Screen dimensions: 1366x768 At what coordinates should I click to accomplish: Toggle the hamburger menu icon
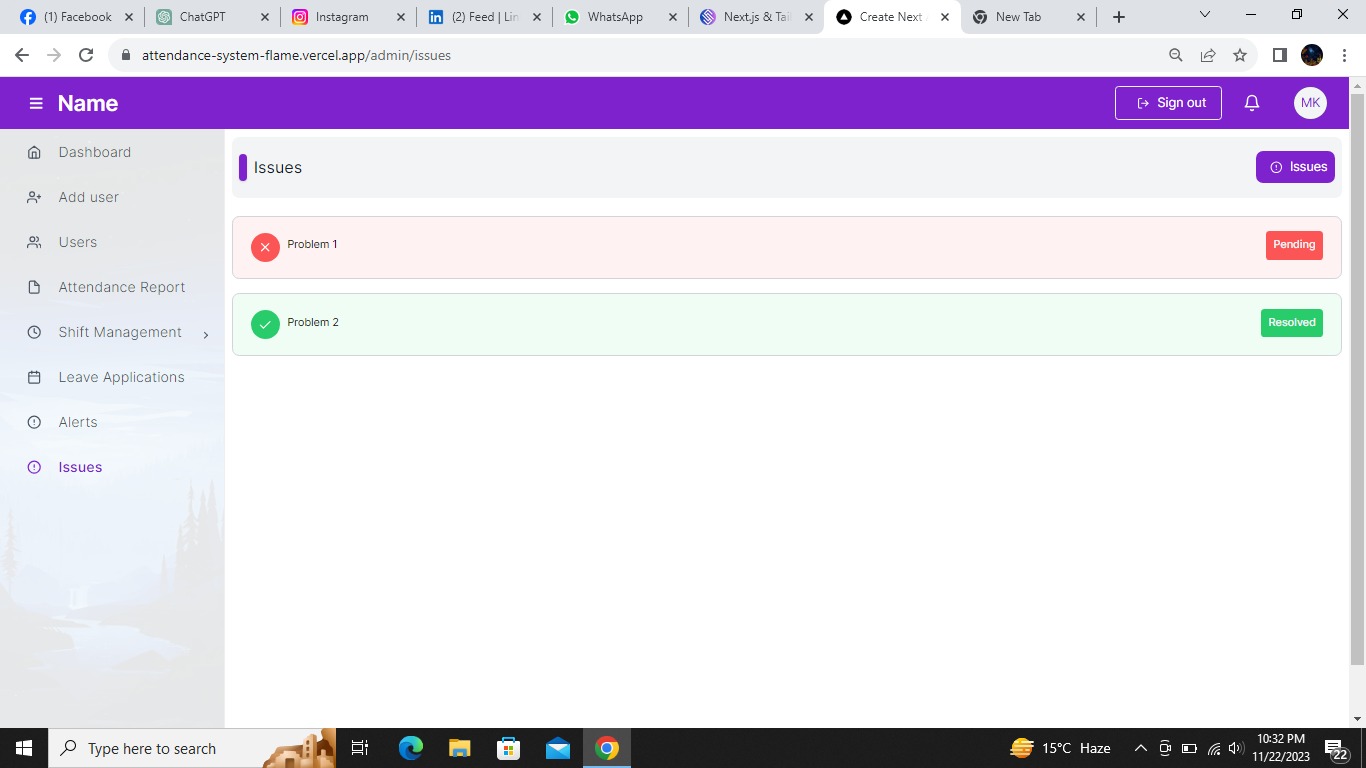36,103
